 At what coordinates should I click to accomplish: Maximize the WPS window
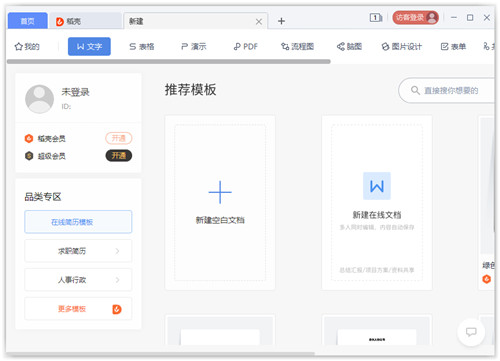470,17
